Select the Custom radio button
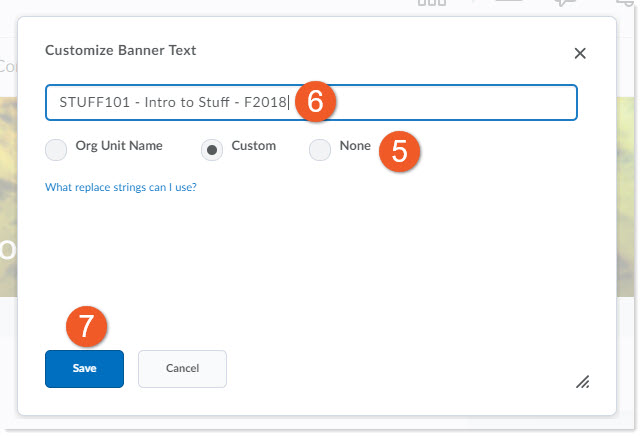 point(213,150)
